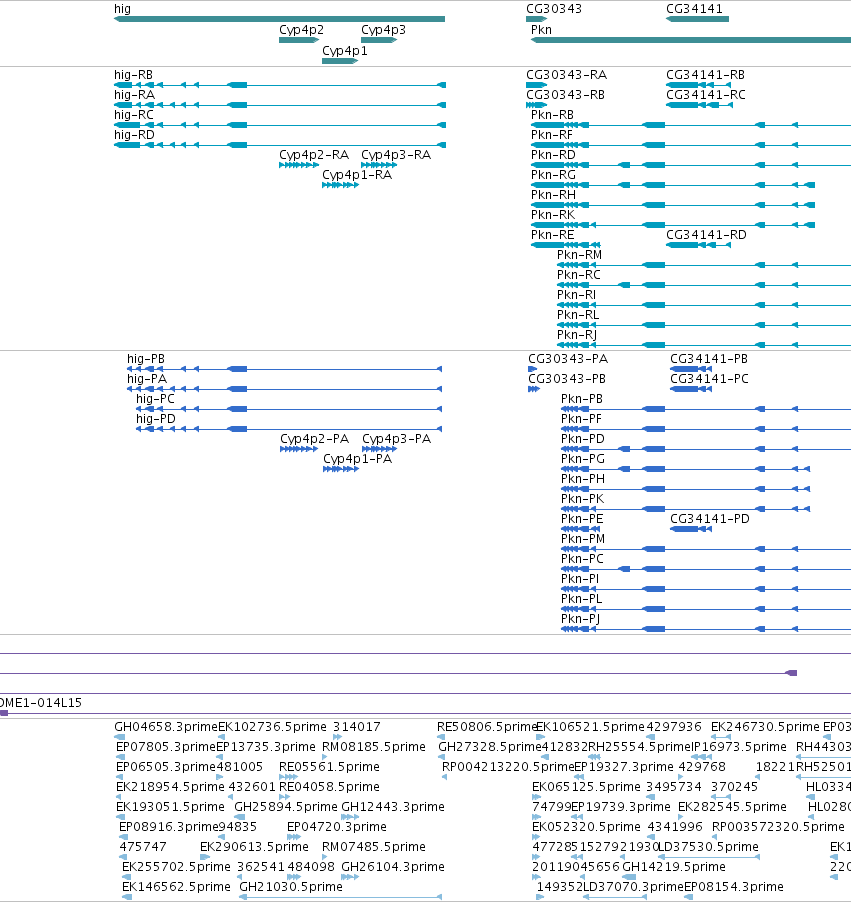Select the Pkn-RD transcript label
Screen dimensions: 851x902
(x=553, y=155)
